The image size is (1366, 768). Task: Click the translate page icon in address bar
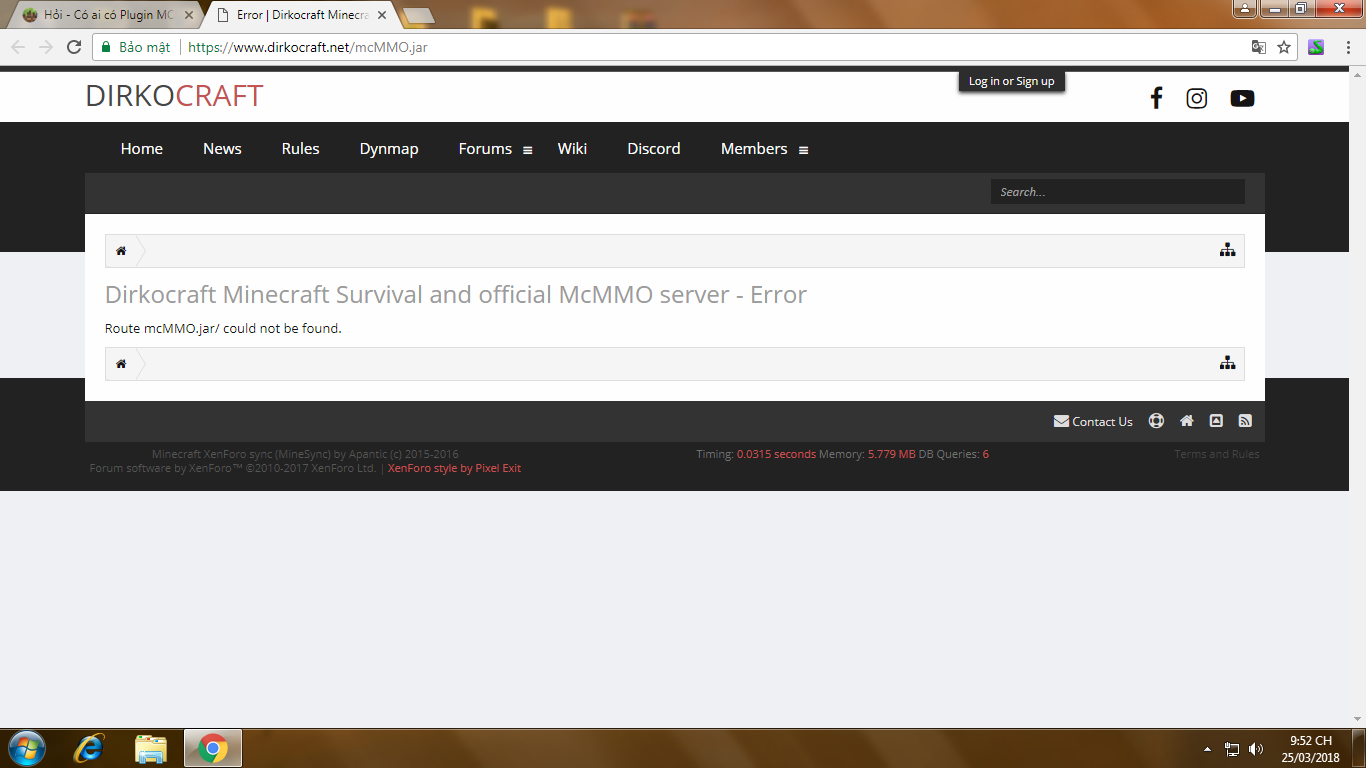pyautogui.click(x=1259, y=47)
